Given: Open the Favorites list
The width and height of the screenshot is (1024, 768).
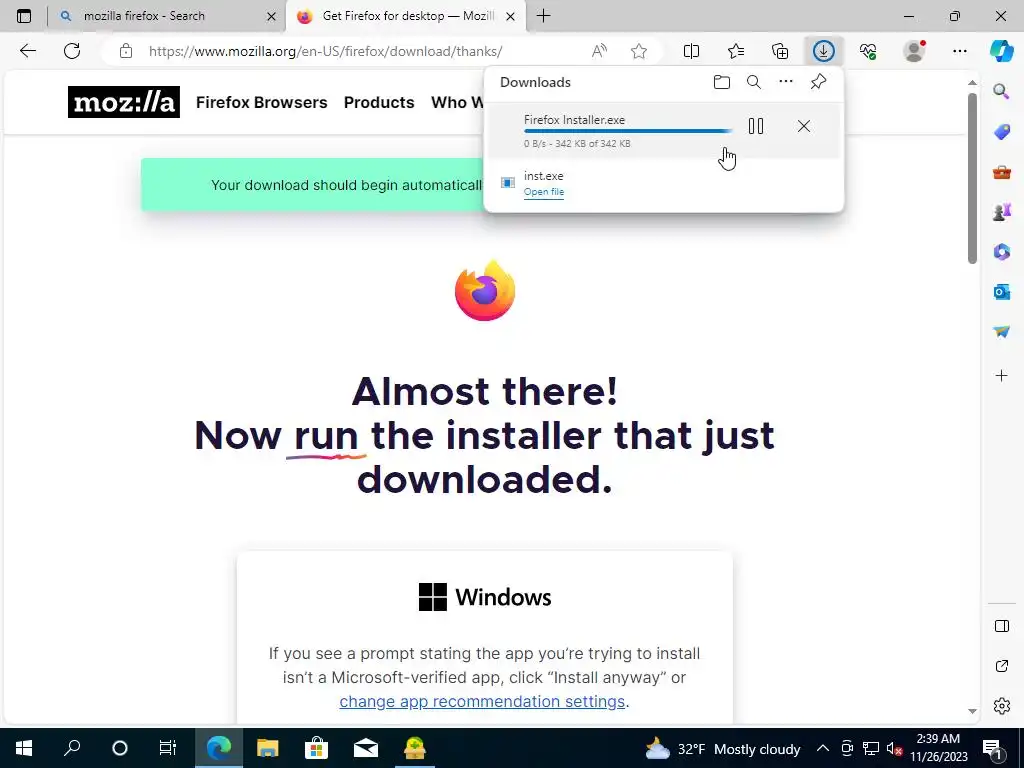Looking at the screenshot, I should 736,51.
